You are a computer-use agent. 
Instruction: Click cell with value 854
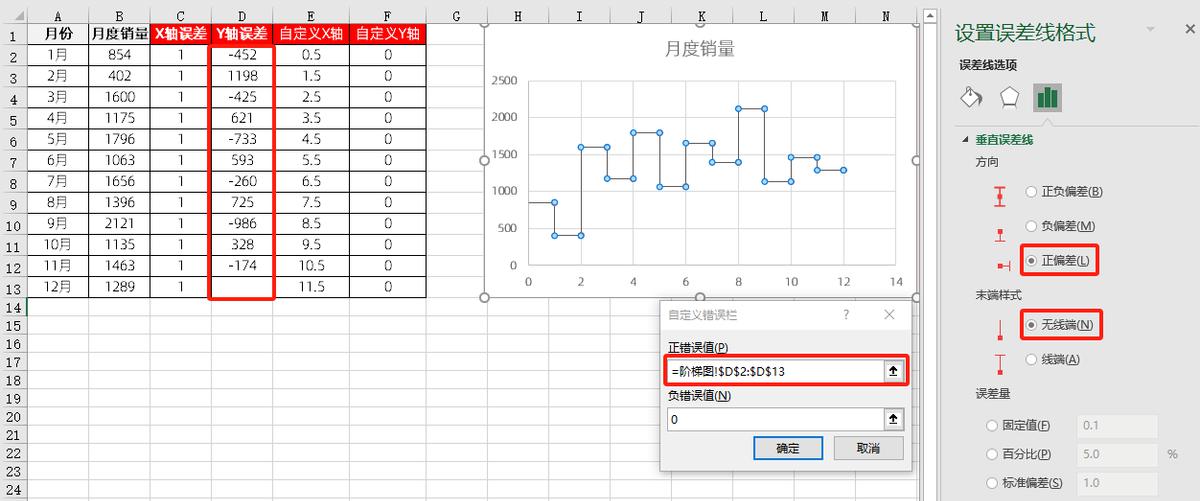tap(119, 55)
